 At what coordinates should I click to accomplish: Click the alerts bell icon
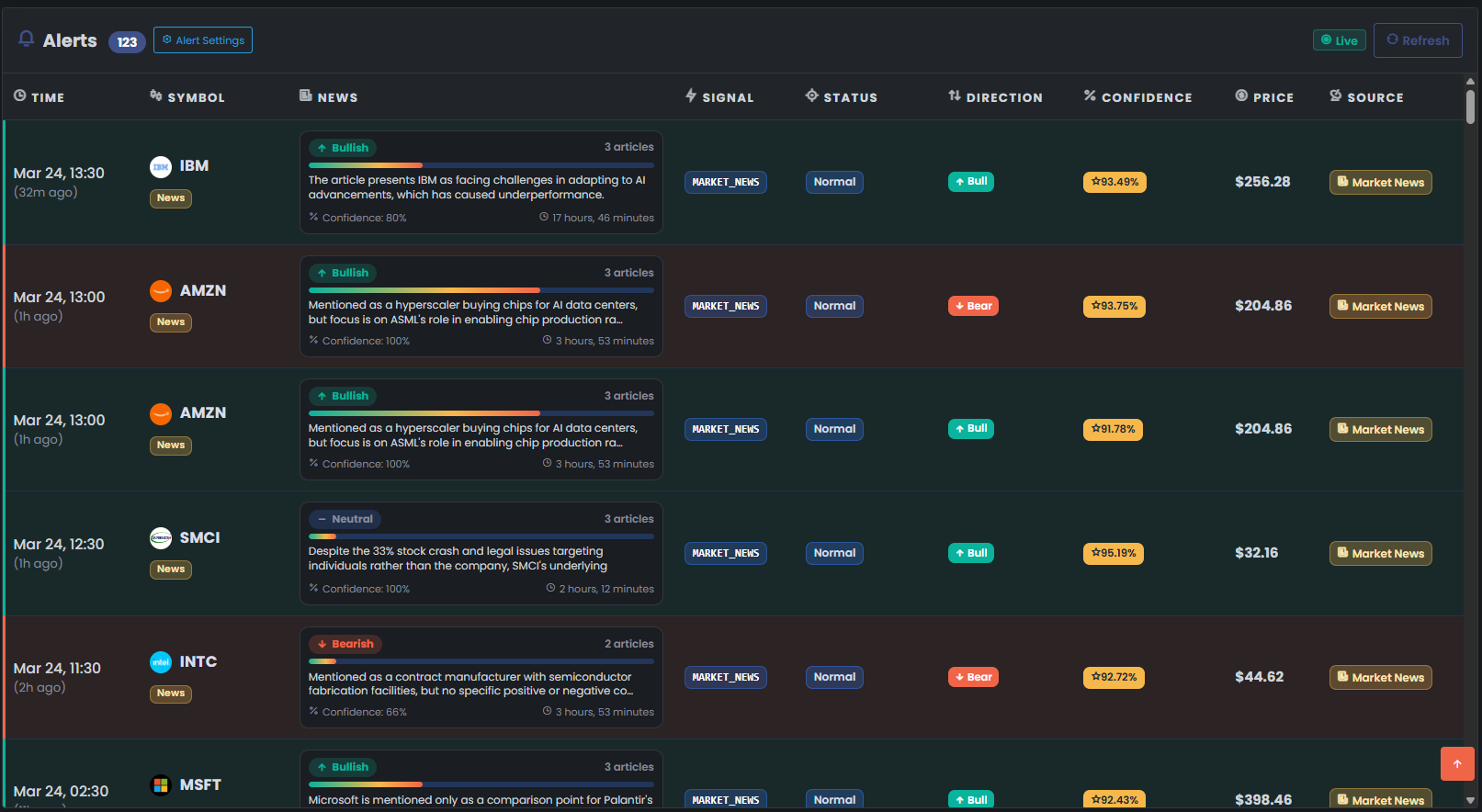point(27,39)
